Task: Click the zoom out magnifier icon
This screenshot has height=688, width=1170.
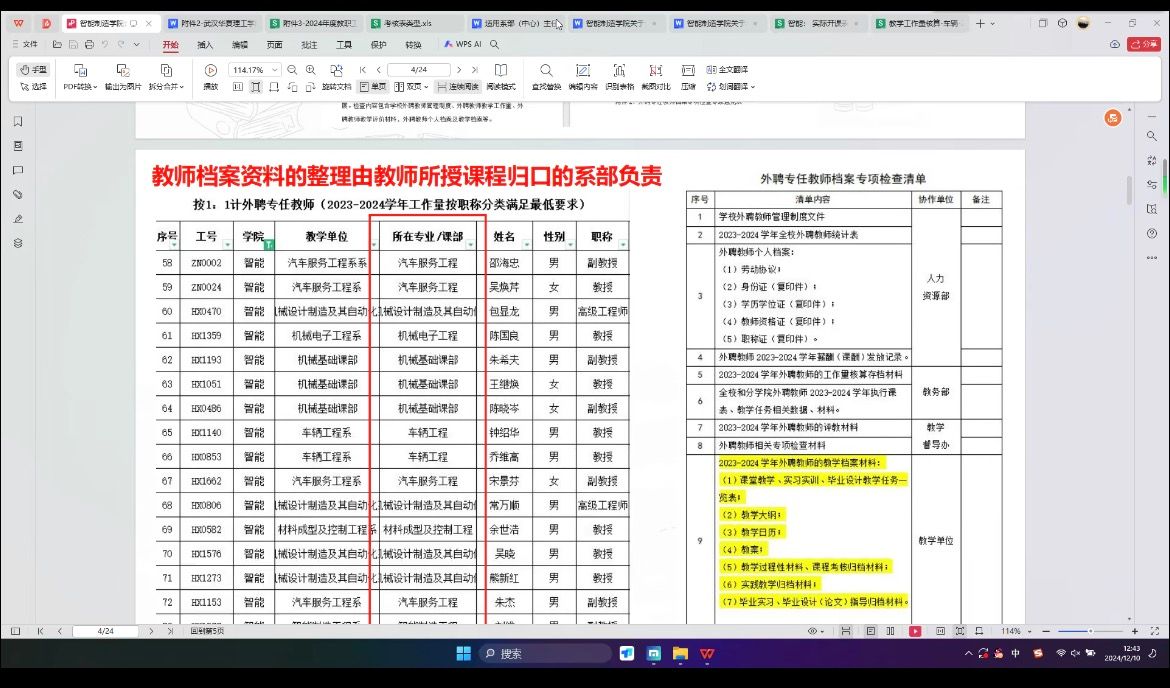Action: 292,70
